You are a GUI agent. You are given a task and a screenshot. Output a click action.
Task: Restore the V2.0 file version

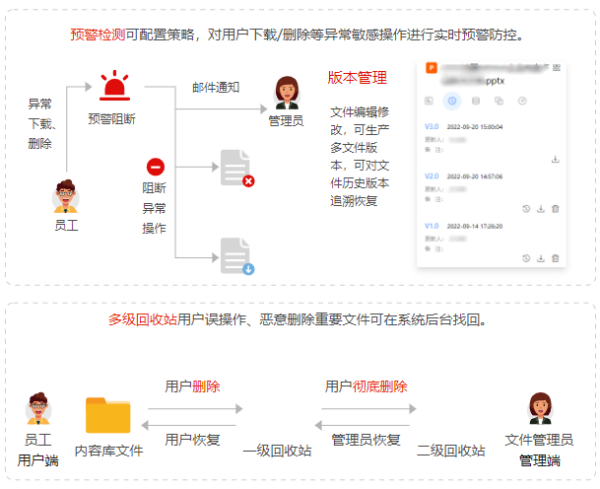[x=526, y=209]
